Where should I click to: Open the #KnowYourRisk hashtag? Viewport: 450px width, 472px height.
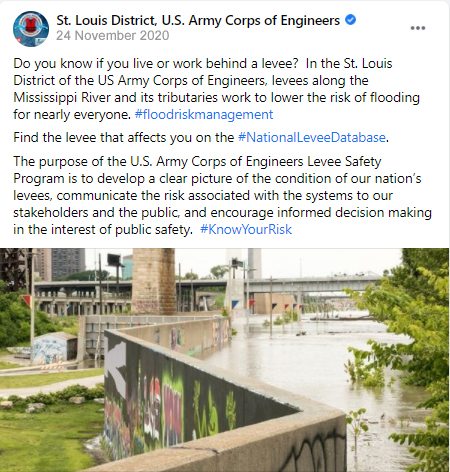click(246, 230)
